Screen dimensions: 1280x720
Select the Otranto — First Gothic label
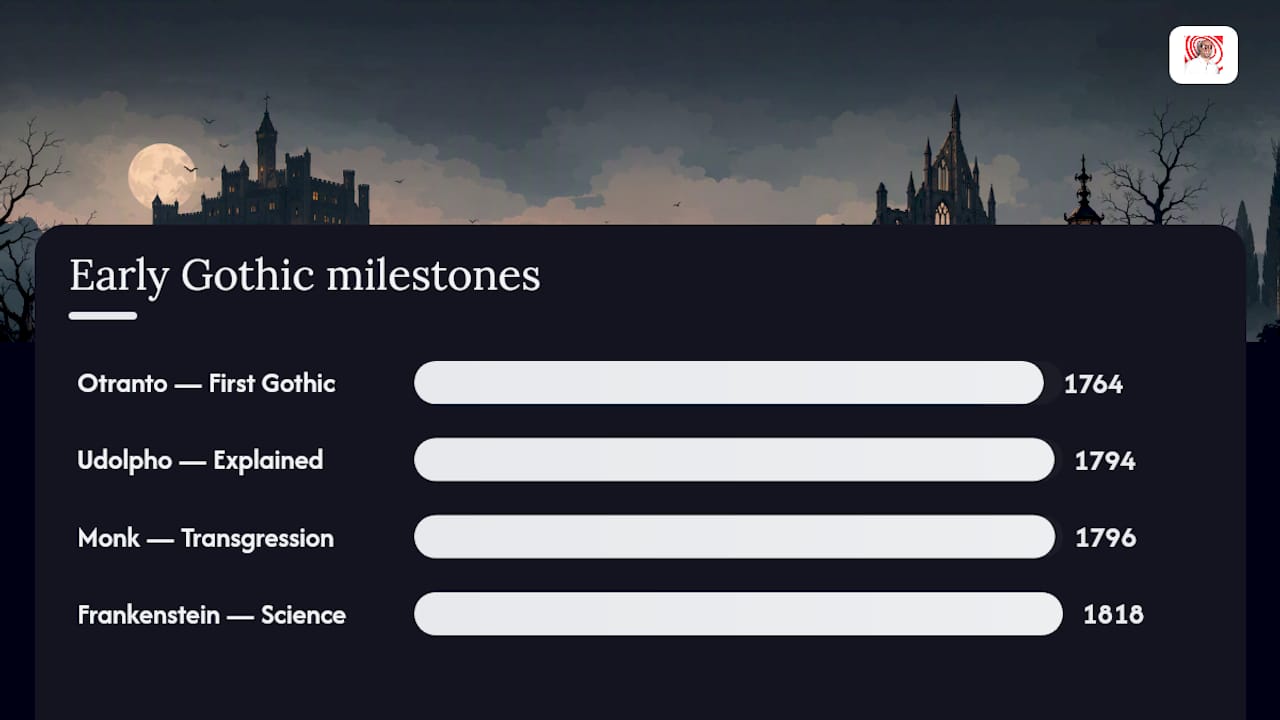pyautogui.click(x=206, y=383)
